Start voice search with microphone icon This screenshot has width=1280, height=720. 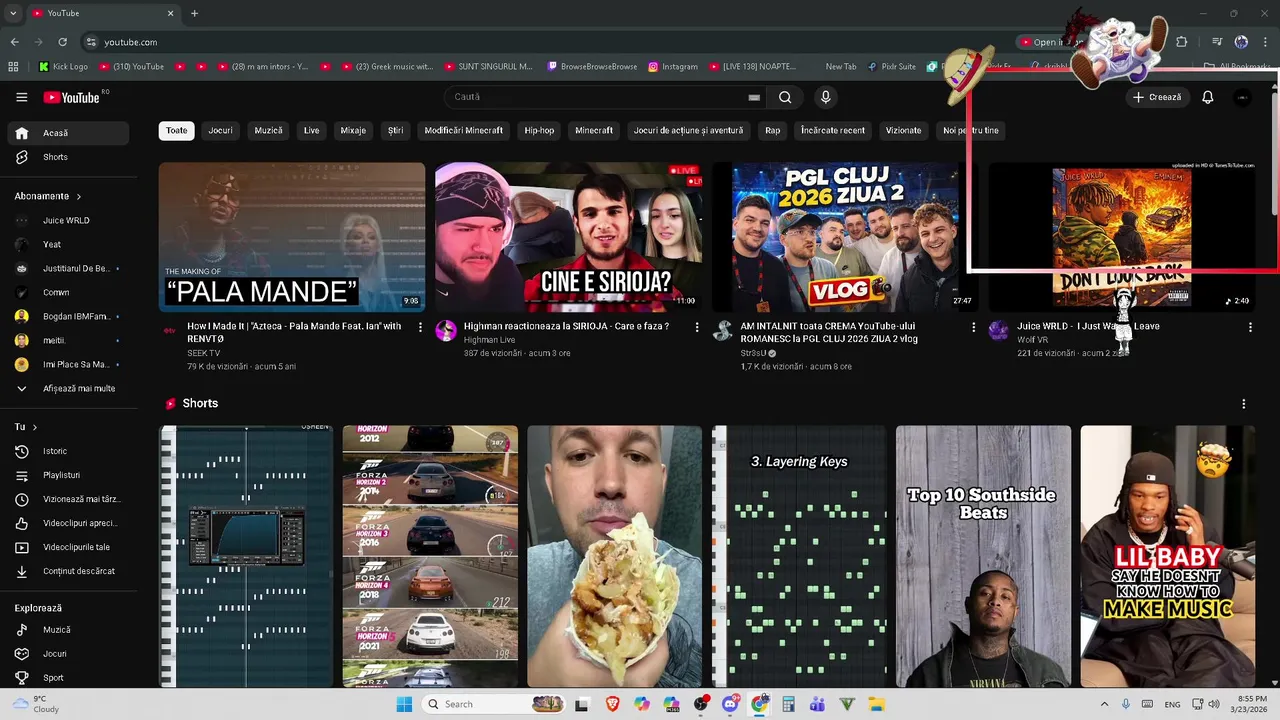pyautogui.click(x=825, y=97)
